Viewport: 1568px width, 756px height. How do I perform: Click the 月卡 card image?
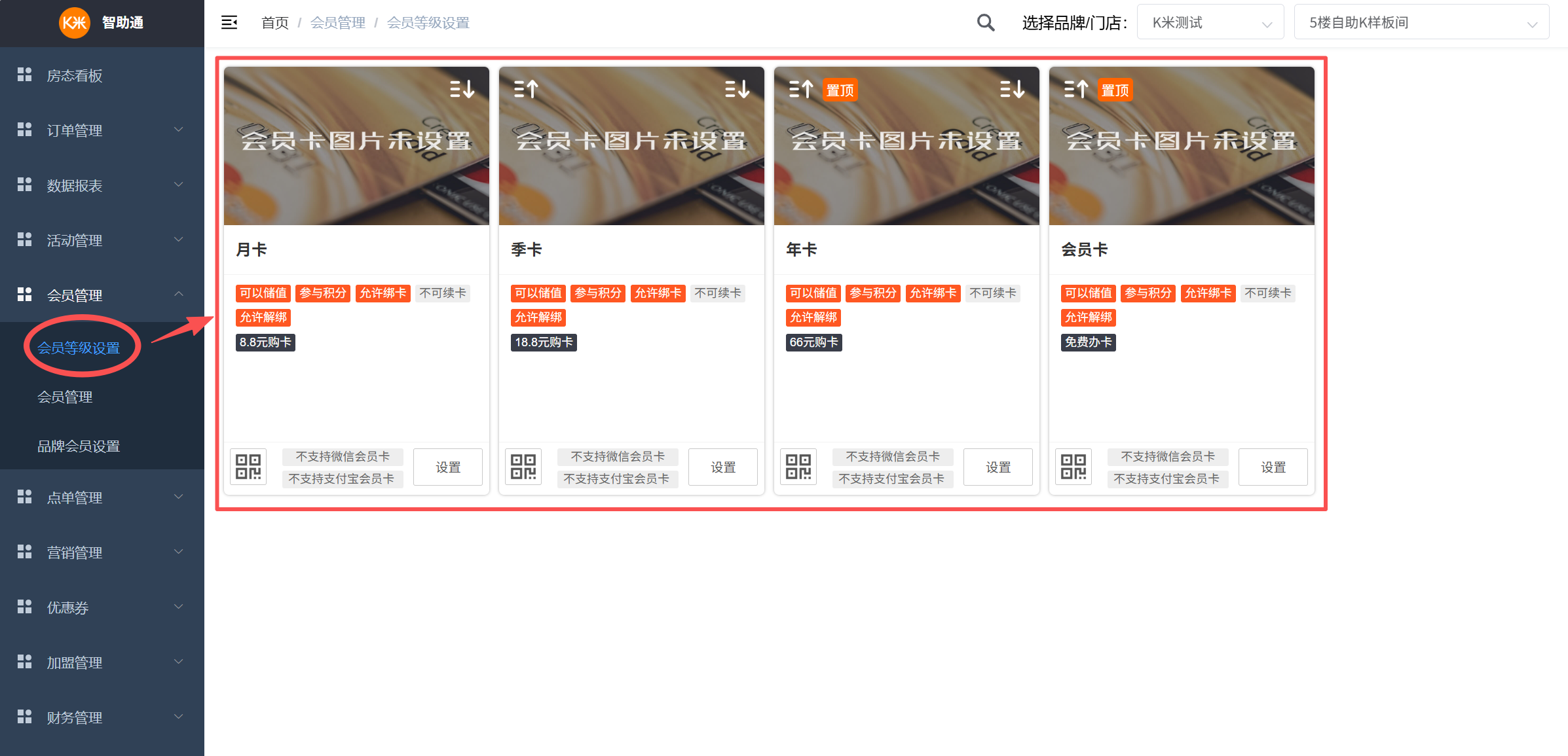(x=356, y=146)
